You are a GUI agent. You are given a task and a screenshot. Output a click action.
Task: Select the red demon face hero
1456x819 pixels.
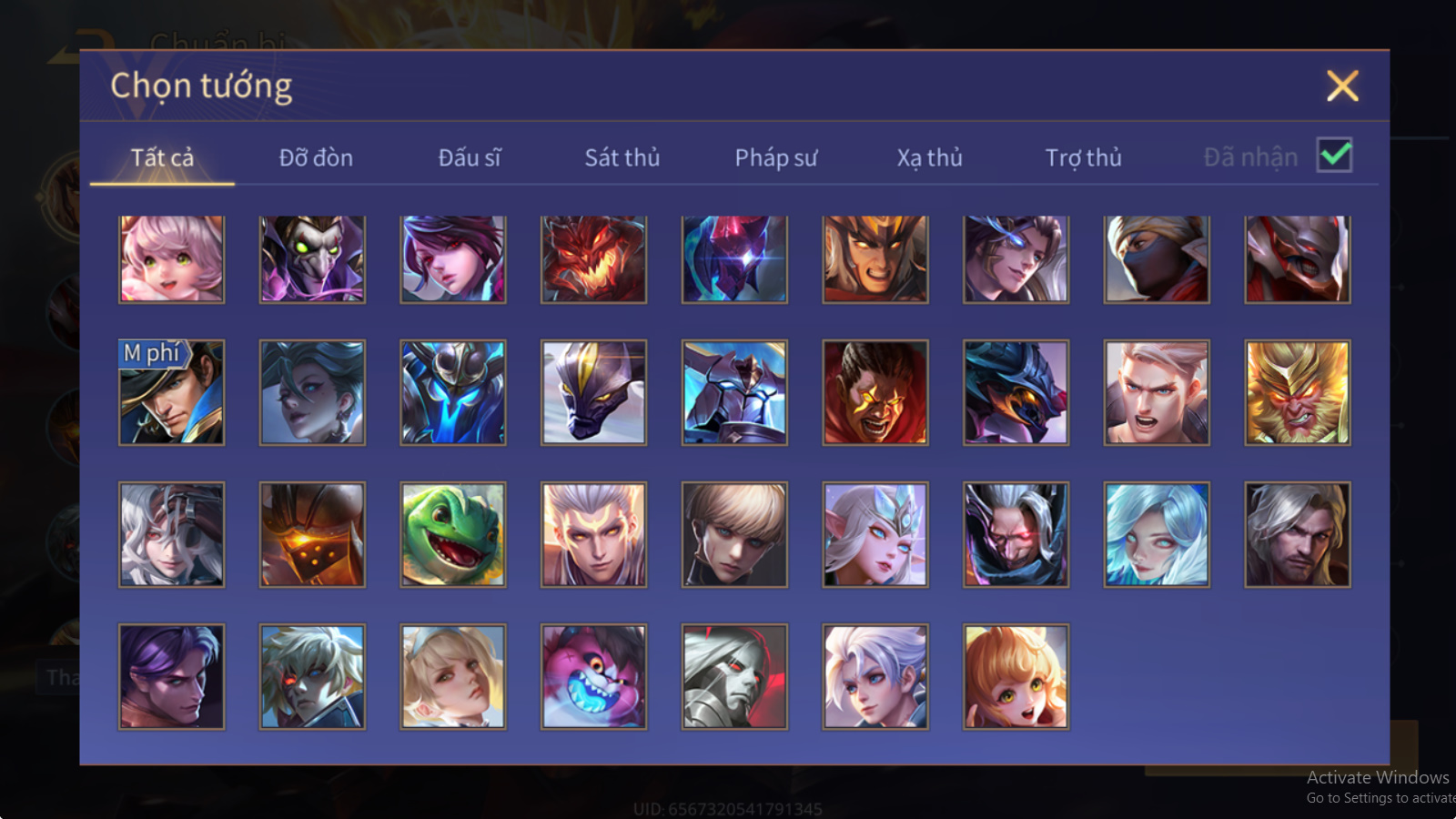pyautogui.click(x=593, y=259)
